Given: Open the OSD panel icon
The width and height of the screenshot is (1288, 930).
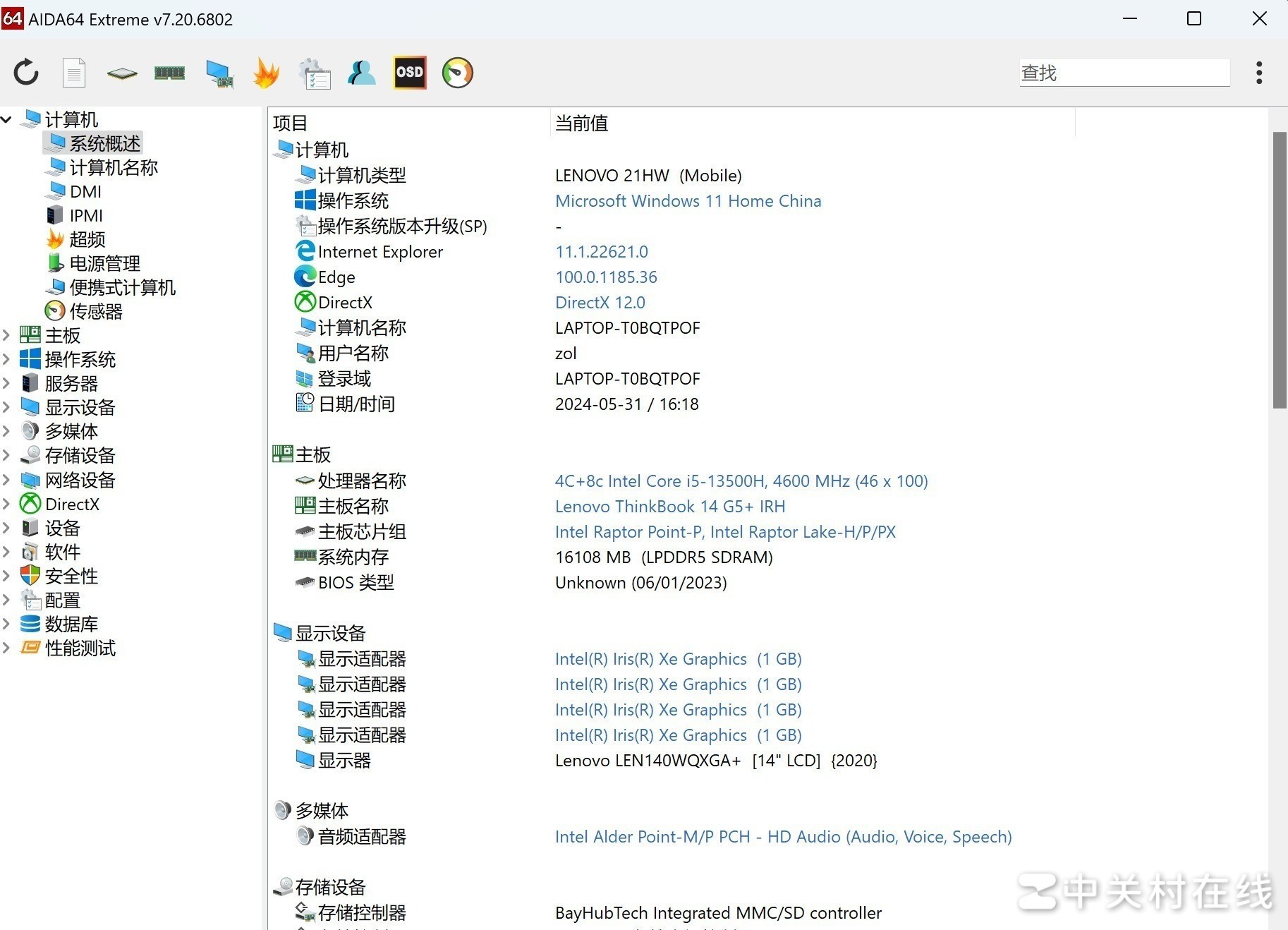Looking at the screenshot, I should [409, 73].
